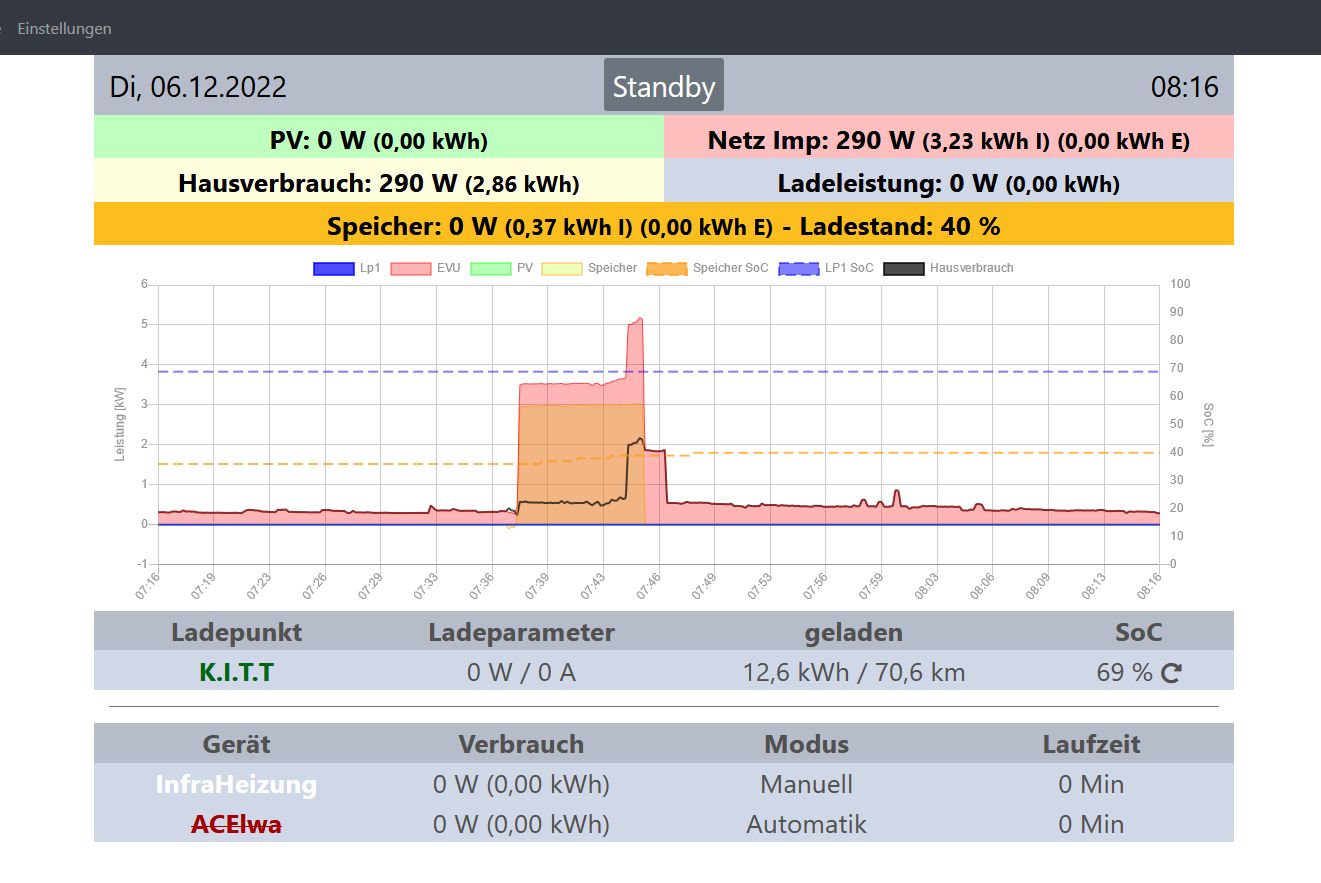This screenshot has width=1321, height=883.
Task: Open the Einstellungen menu
Action: tap(64, 29)
